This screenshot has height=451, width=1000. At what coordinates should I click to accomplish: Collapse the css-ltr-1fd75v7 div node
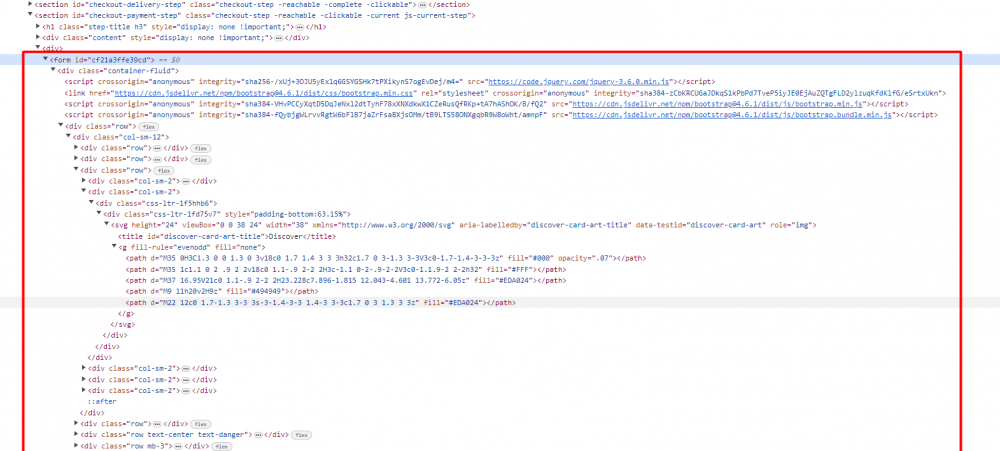click(x=98, y=214)
